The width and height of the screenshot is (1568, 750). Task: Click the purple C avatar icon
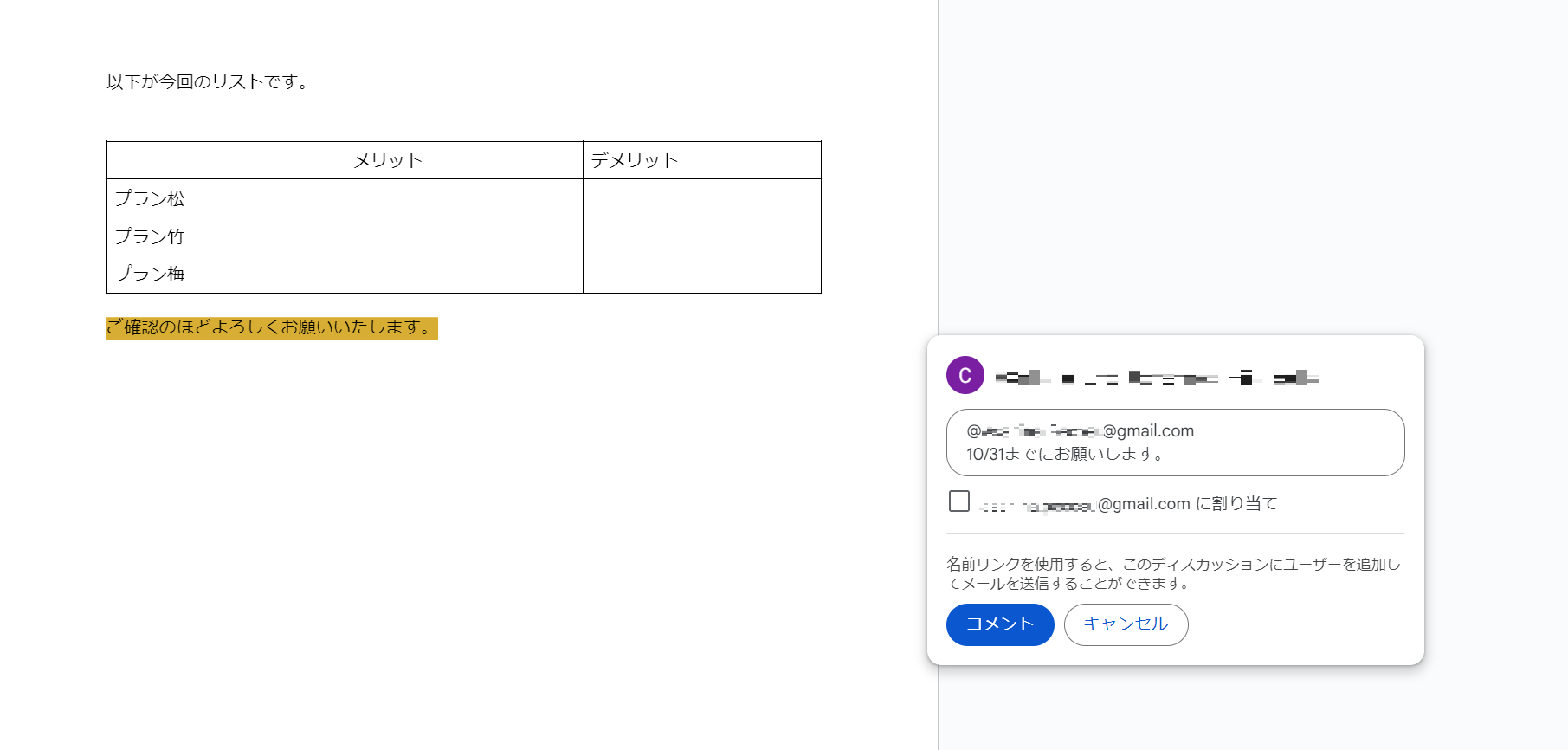(x=965, y=375)
